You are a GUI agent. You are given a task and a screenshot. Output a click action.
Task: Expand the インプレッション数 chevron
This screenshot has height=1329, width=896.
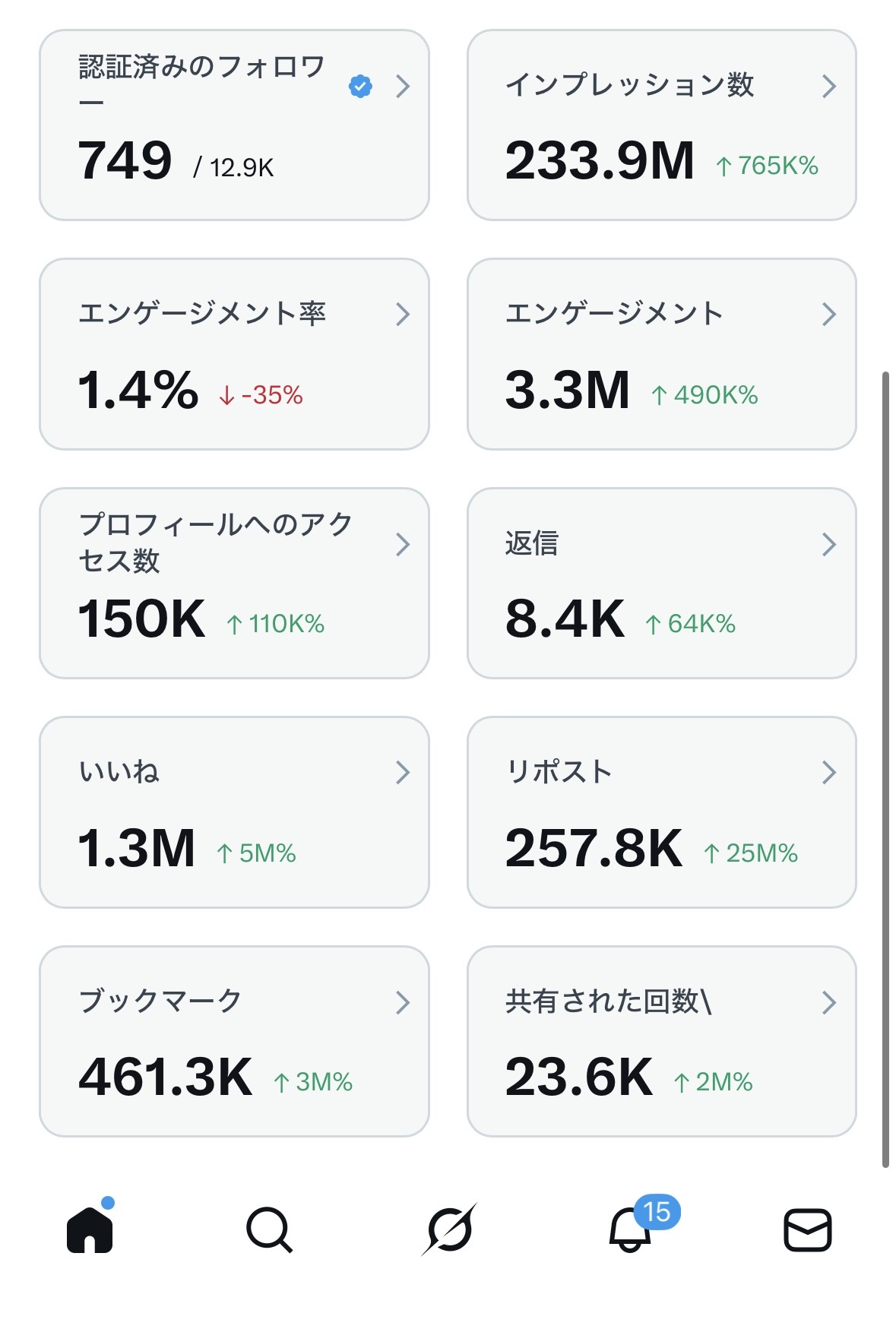point(828,87)
